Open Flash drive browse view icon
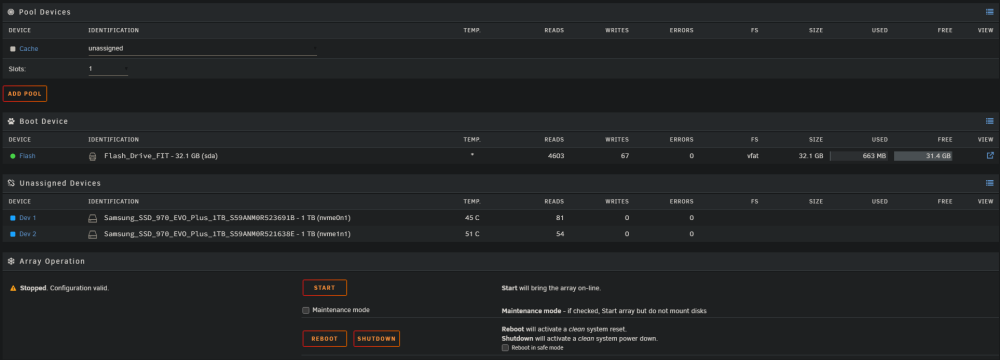The height and width of the screenshot is (360, 1000). [990, 156]
